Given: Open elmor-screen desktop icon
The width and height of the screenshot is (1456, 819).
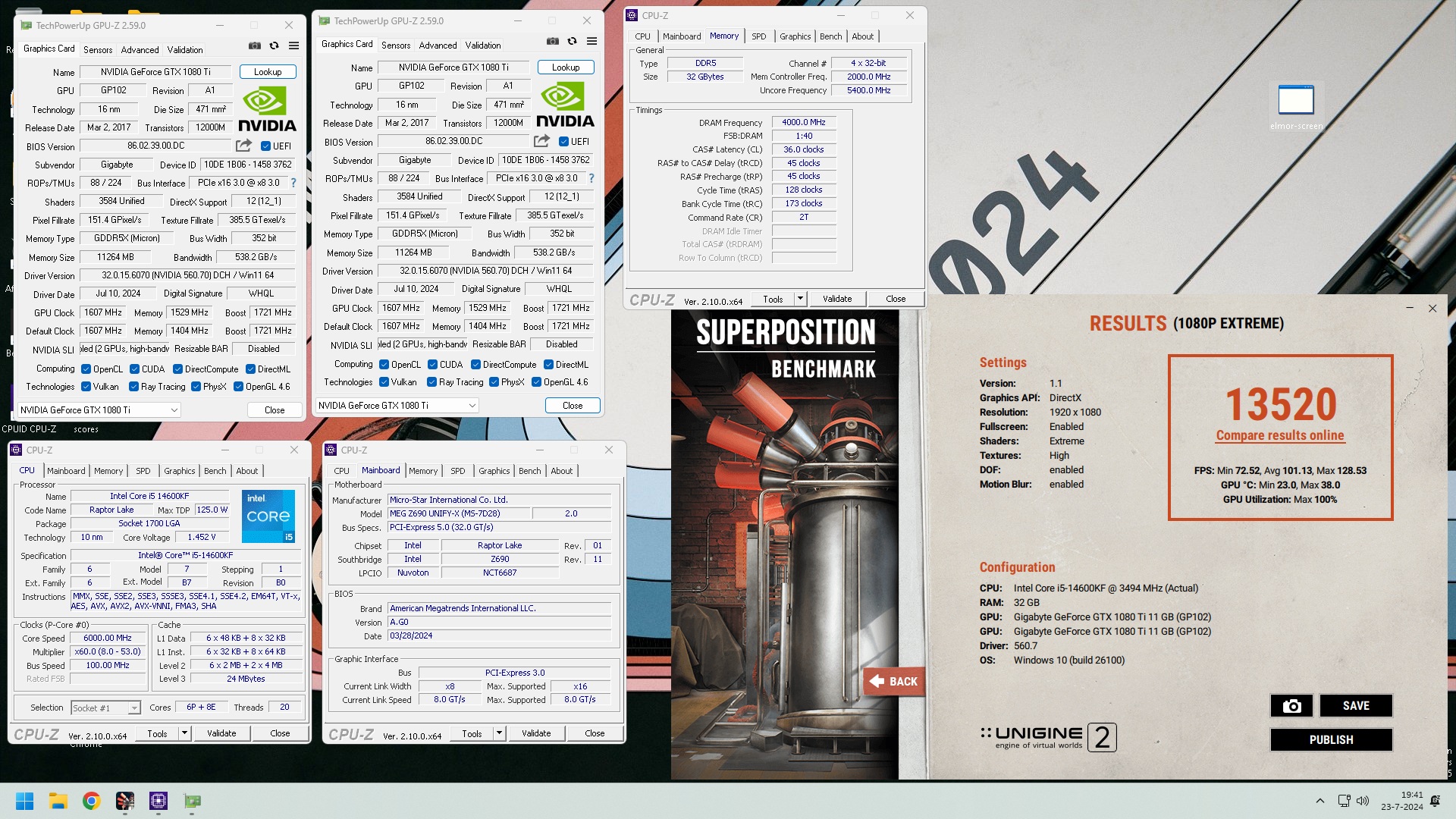Looking at the screenshot, I should click(1296, 107).
